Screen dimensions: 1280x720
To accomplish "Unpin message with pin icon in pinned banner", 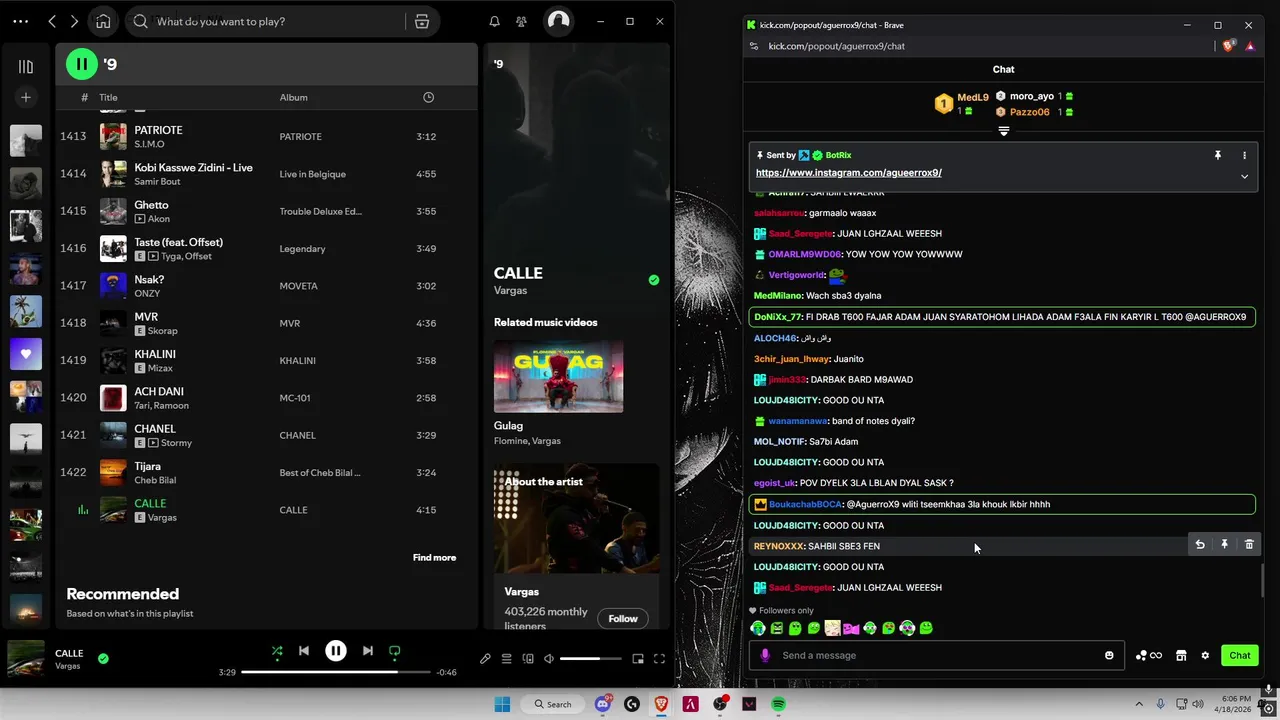I will coord(1217,155).
